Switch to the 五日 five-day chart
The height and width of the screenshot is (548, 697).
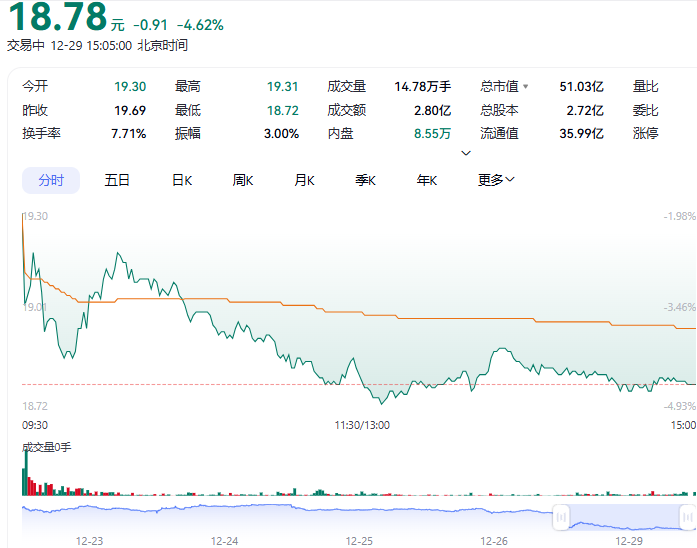[x=117, y=180]
